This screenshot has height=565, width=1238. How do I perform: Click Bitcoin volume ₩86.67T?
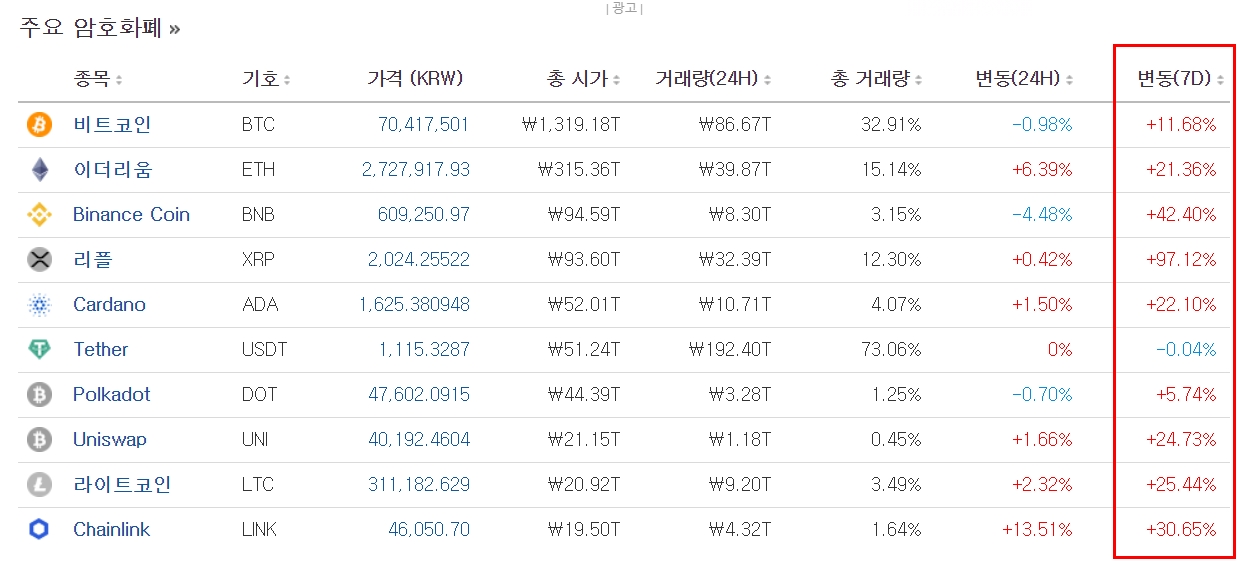(x=735, y=125)
